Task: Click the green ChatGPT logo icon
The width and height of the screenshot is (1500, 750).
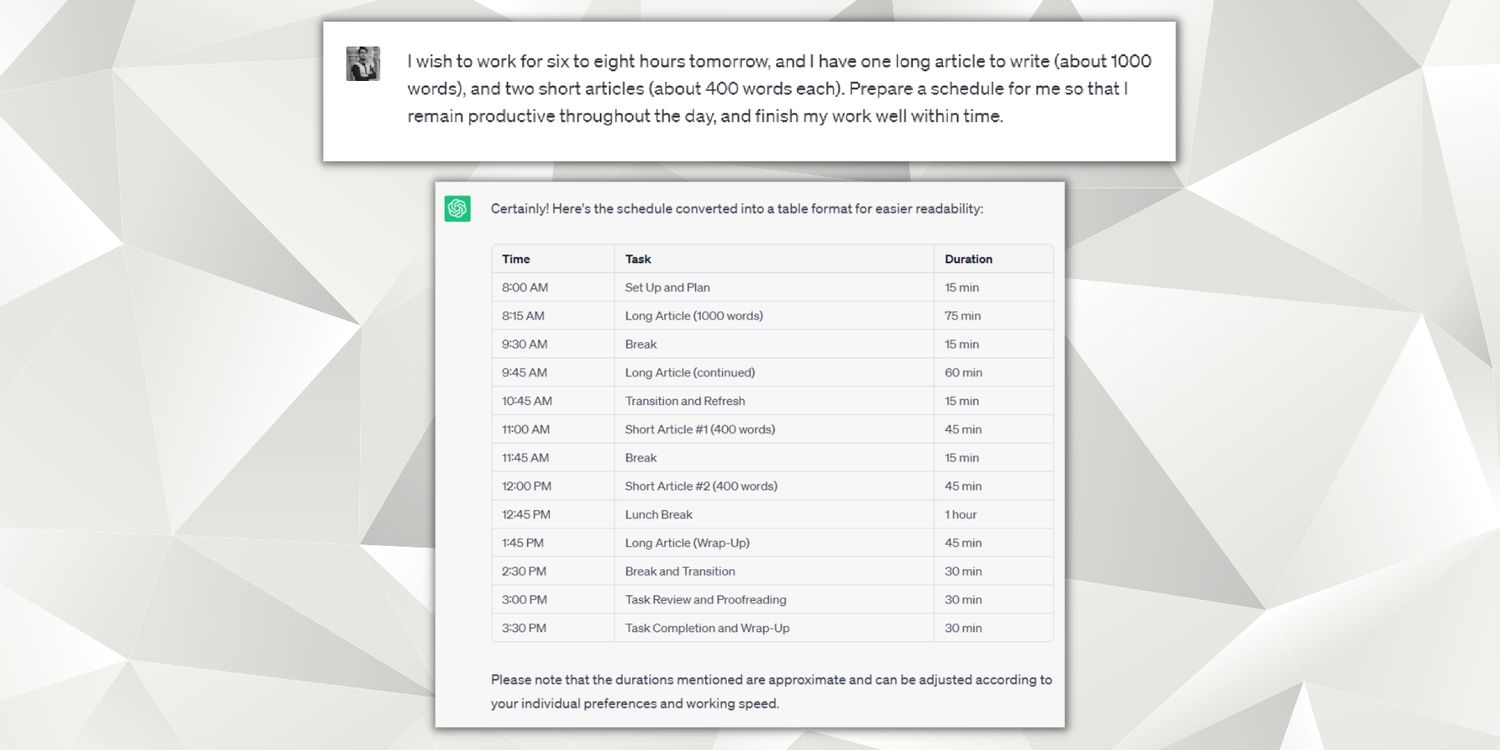Action: [x=458, y=209]
